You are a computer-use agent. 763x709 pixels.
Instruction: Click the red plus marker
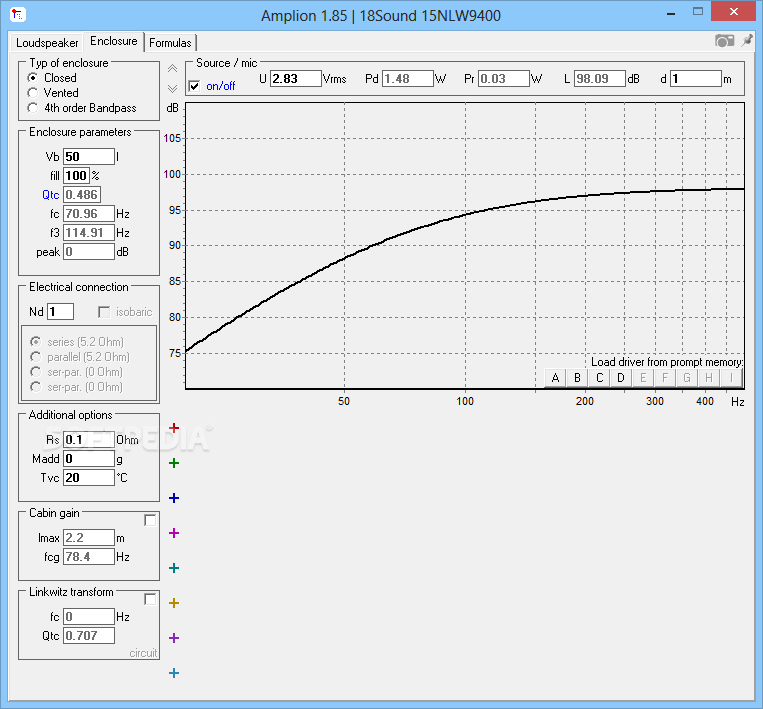(174, 428)
